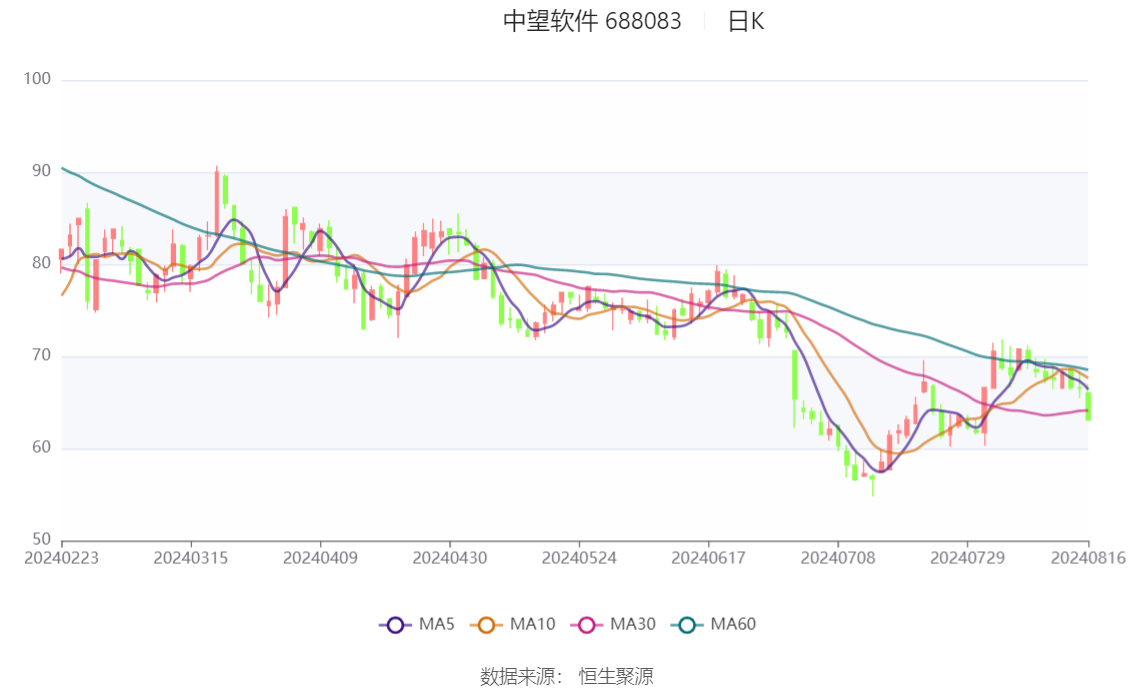Viewport: 1134px width, 689px height.
Task: Click the 日K label
Action: 746,21
